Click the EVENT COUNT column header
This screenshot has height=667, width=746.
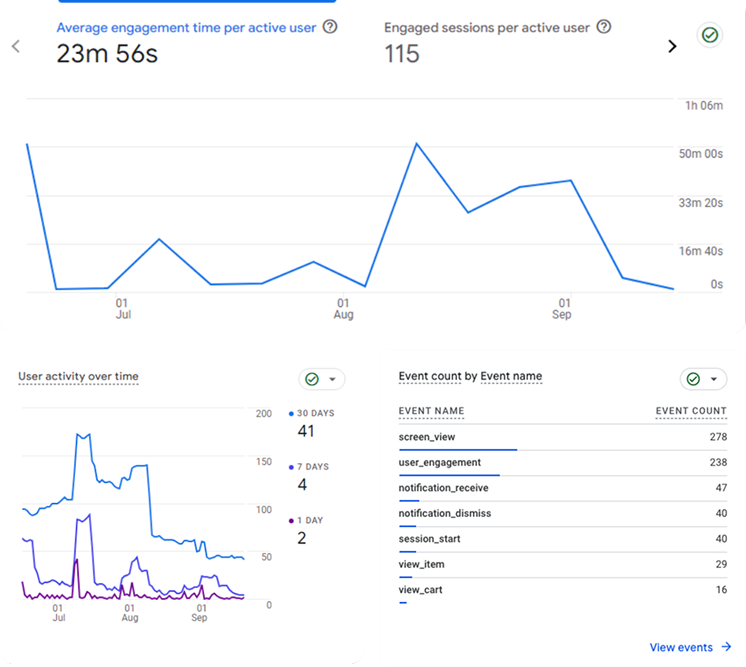[690, 411]
